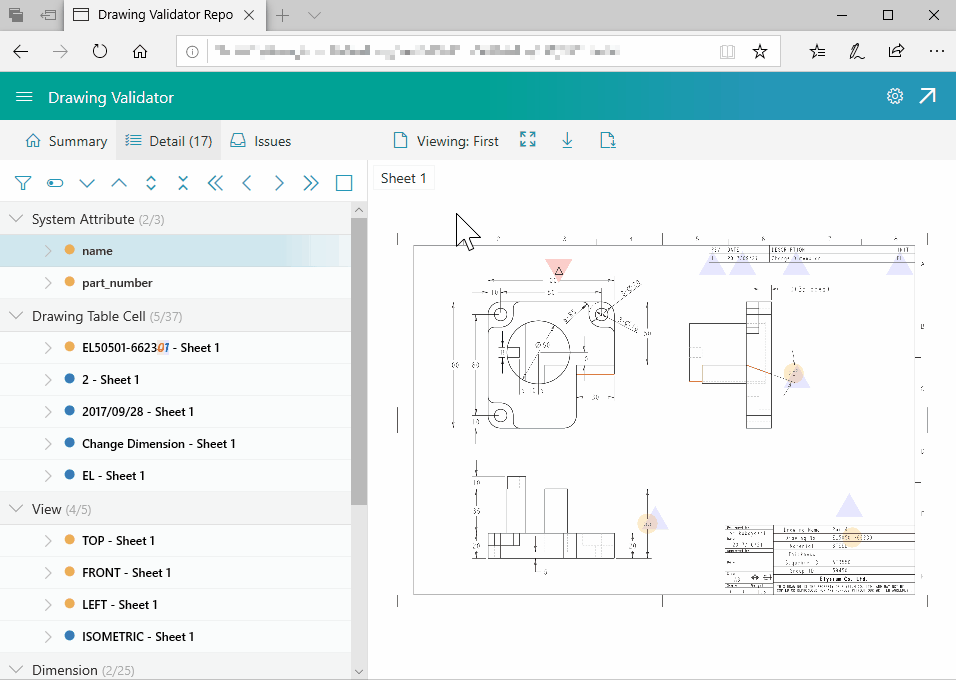The height and width of the screenshot is (680, 956).
Task: Click the filter funnel icon
Action: [23, 183]
